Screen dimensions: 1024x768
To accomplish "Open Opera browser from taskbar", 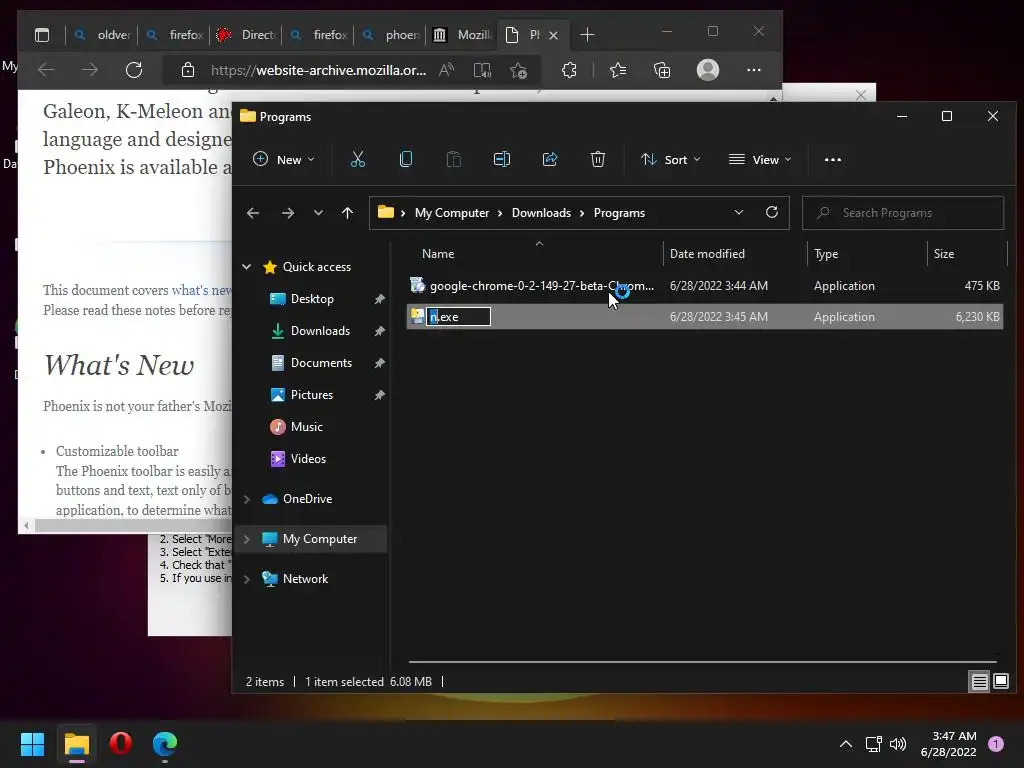I will click(x=121, y=743).
